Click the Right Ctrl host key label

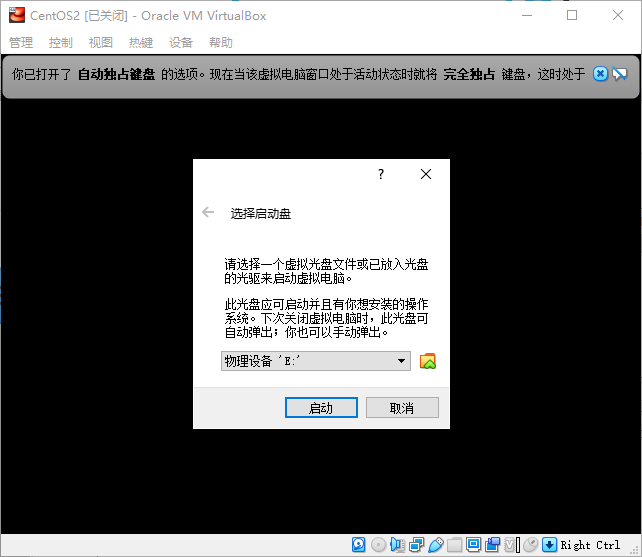tap(590, 545)
